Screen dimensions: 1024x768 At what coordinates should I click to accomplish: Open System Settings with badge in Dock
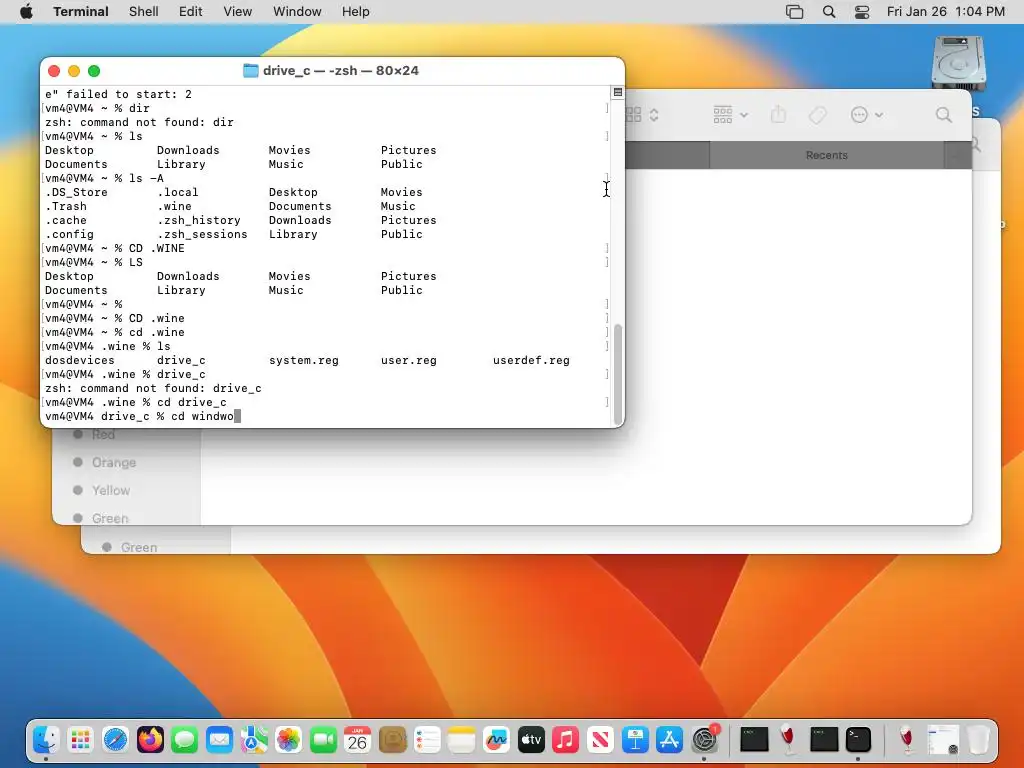[704, 740]
